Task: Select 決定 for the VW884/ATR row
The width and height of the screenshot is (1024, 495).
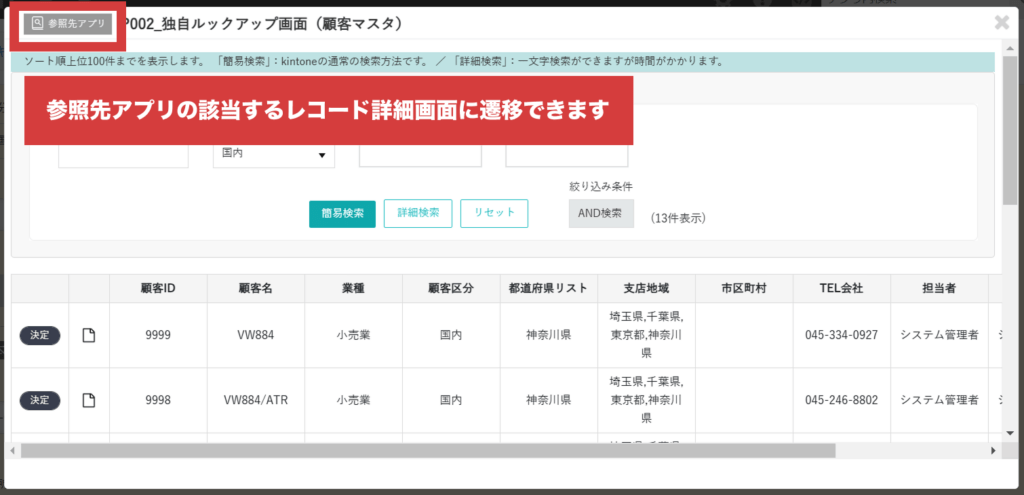Action: (40, 400)
